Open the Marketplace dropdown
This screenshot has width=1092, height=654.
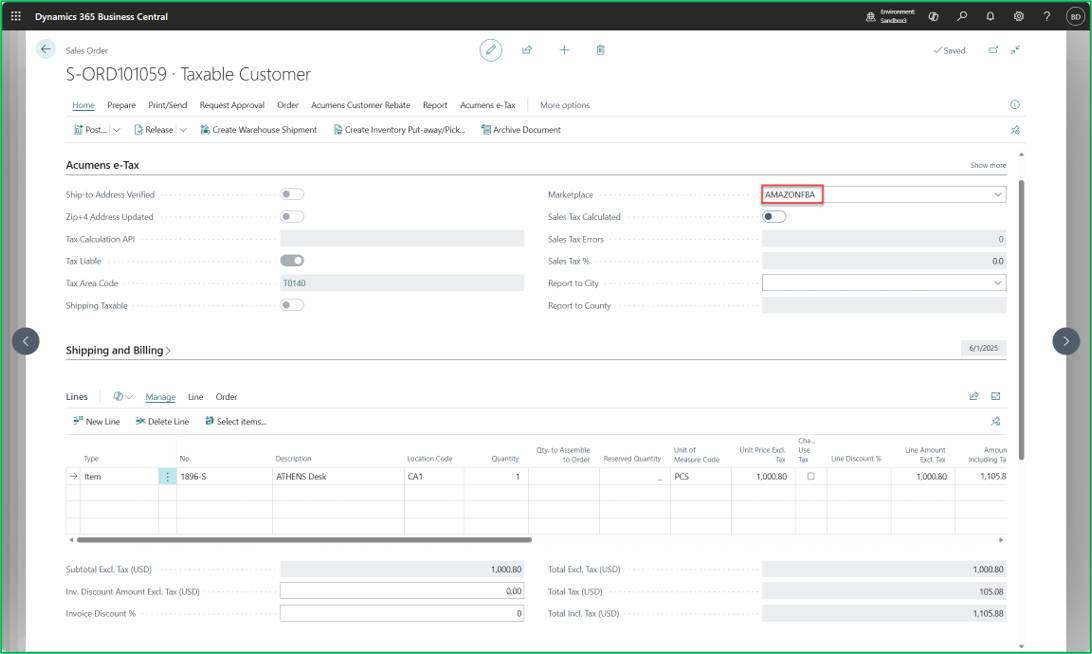click(x=997, y=194)
